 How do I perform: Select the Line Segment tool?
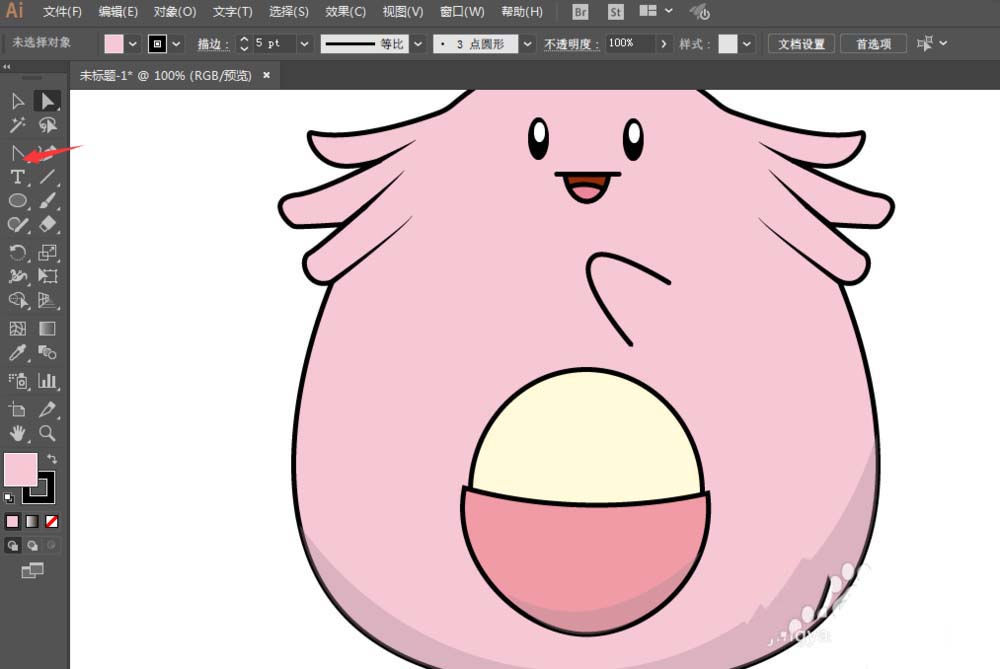pos(48,177)
